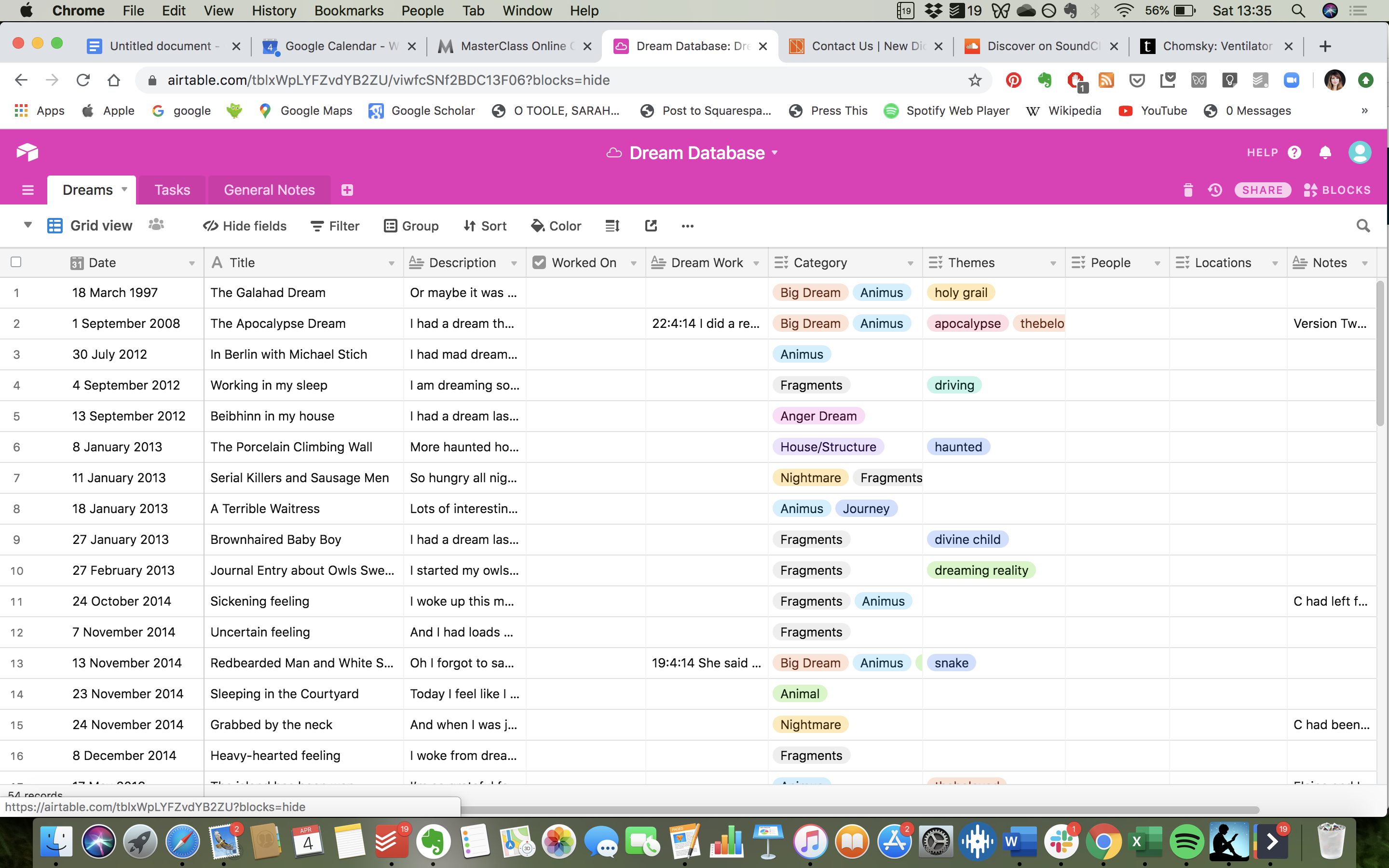Check Worked On for Brownhaired Baby Boy
The image size is (1389, 868).
coord(586,540)
